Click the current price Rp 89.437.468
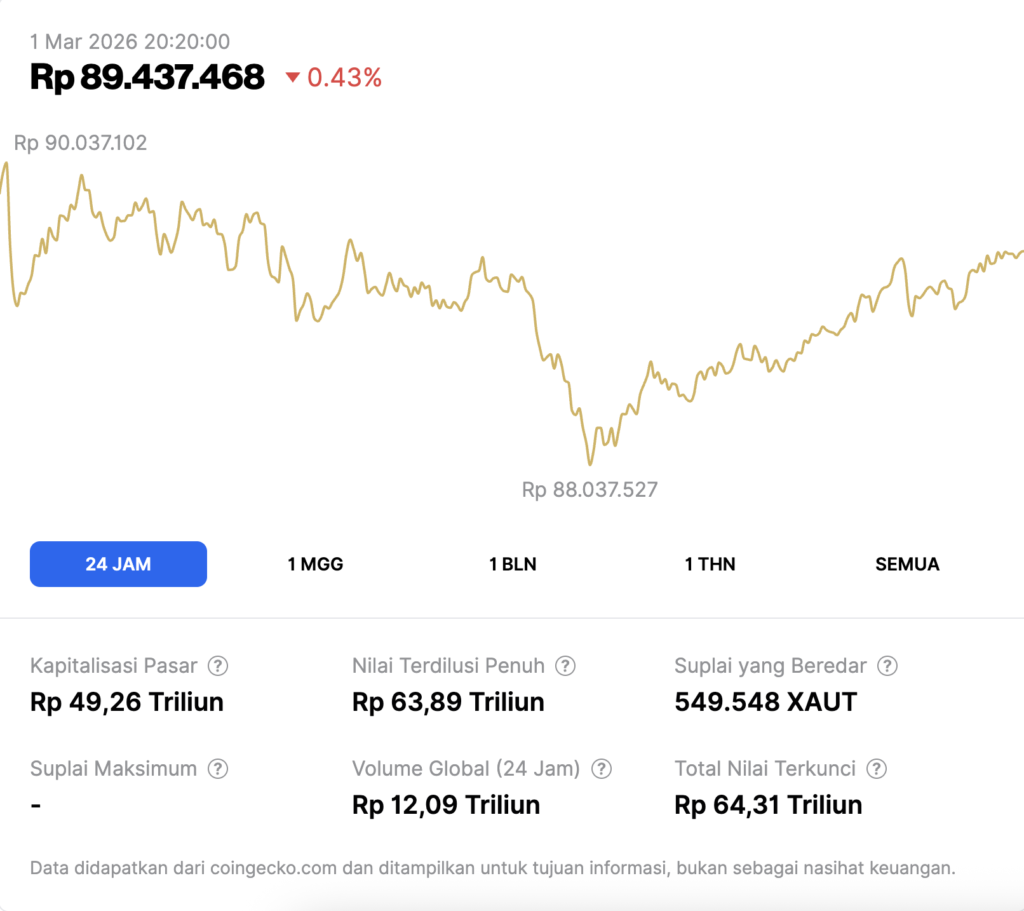Screen dimensions: 1024x911 (147, 77)
